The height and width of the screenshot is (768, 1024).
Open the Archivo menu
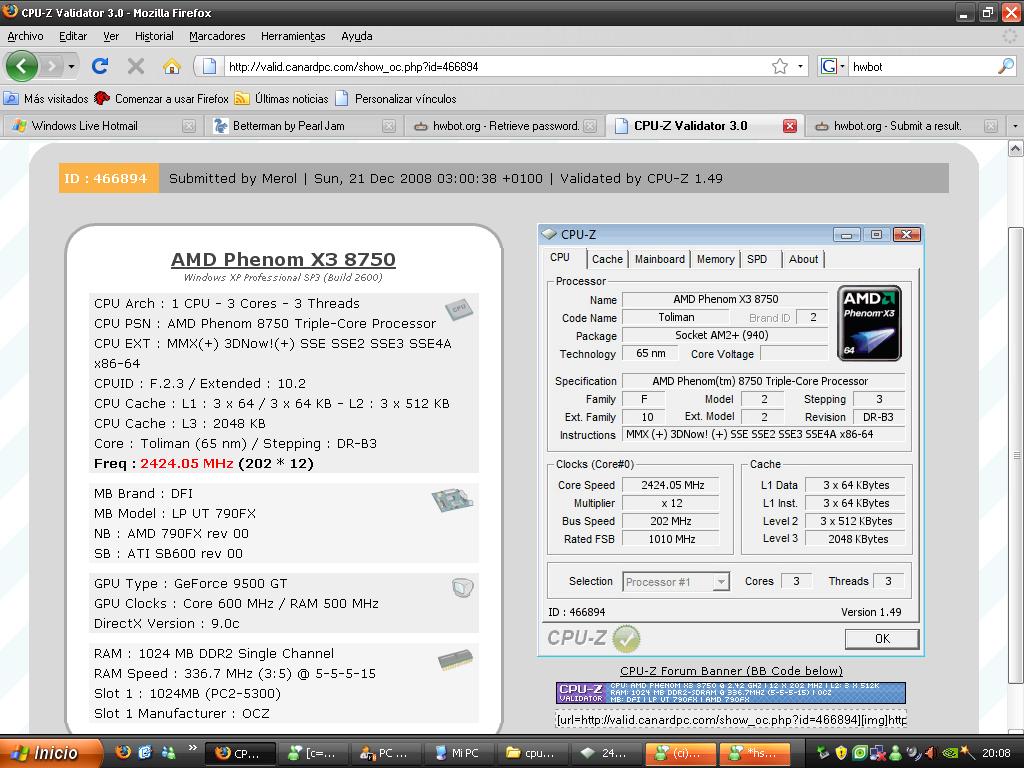(x=25, y=36)
